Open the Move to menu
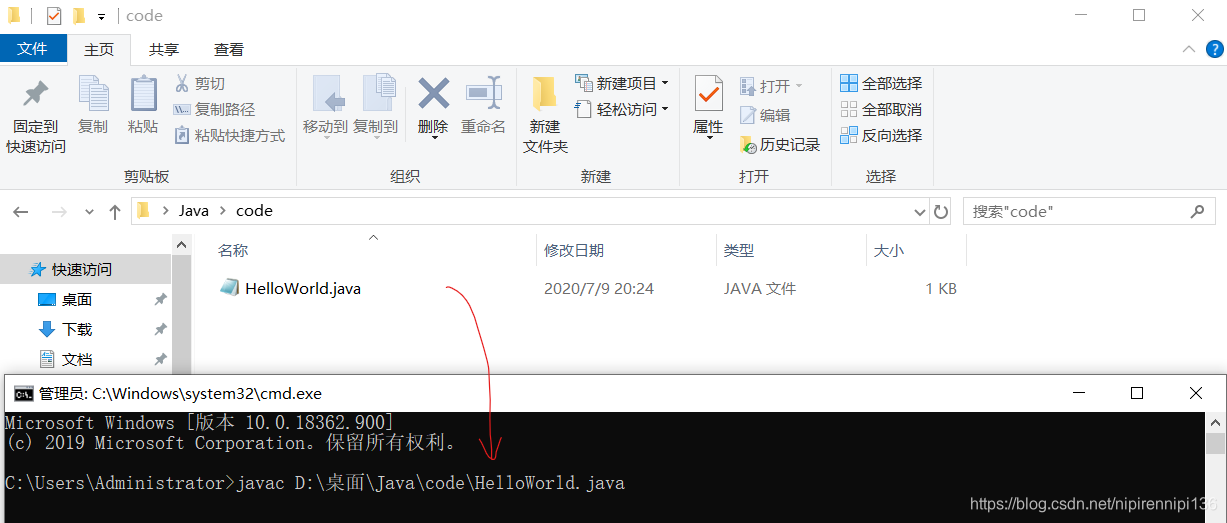Viewport: 1227px width, 523px height. 325,106
